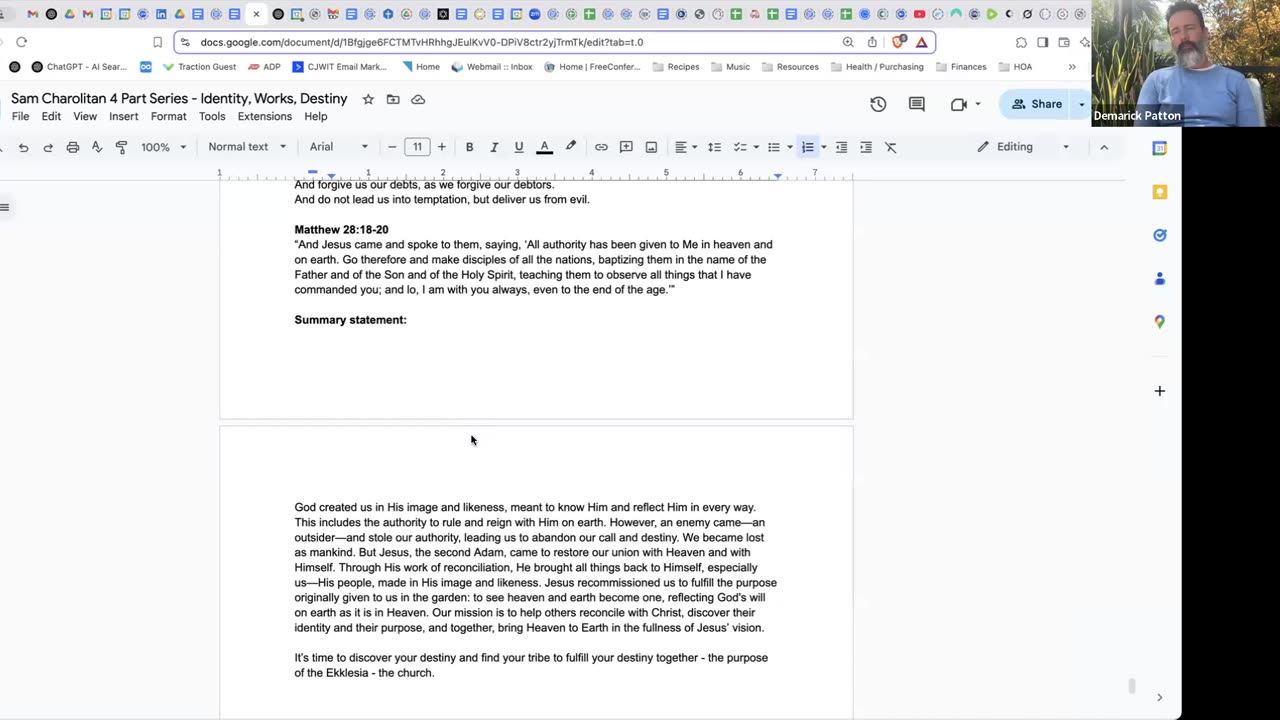1280x720 pixels.
Task: Get add-ons with the plus icon
Action: 1160,391
